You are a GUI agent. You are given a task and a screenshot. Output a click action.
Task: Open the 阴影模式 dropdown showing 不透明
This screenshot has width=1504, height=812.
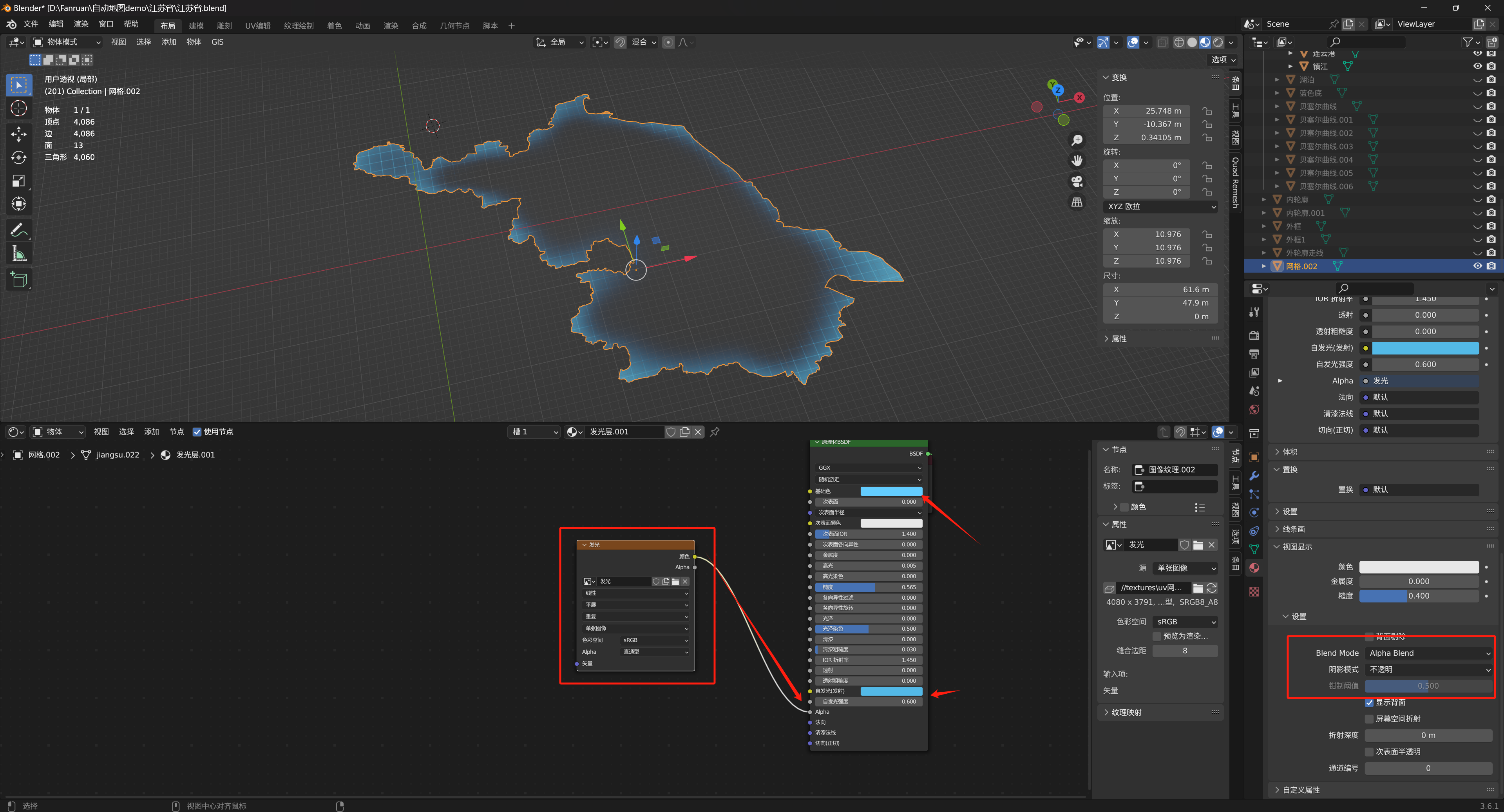tap(1429, 669)
